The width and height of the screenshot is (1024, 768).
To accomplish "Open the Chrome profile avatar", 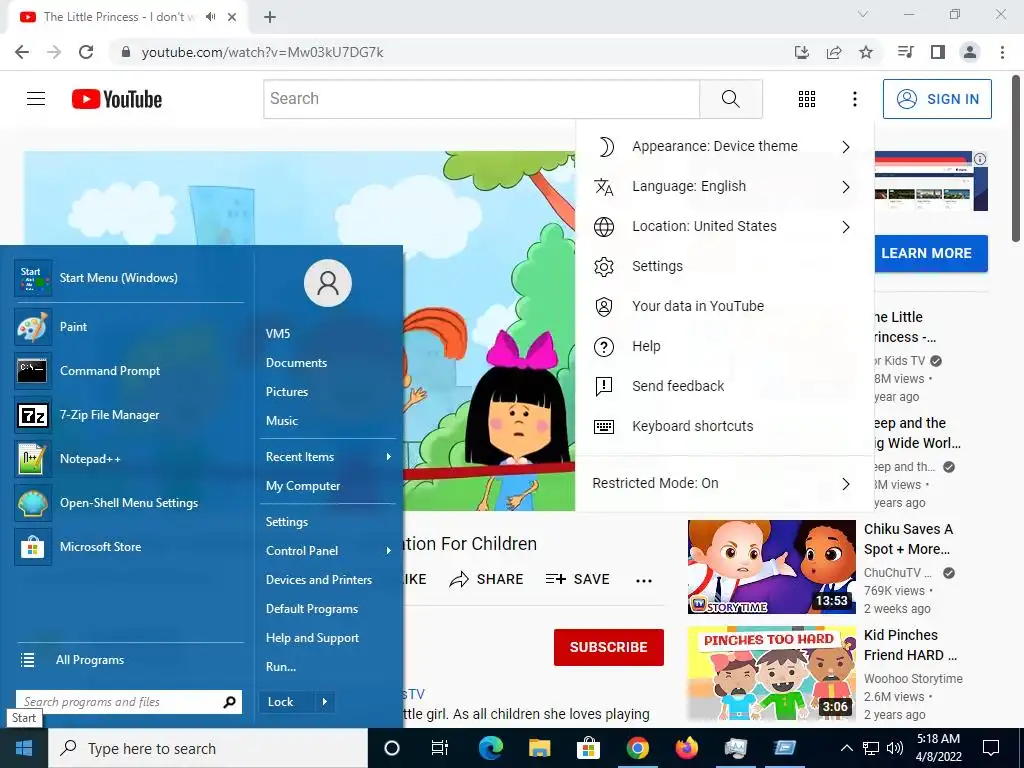I will (x=970, y=52).
